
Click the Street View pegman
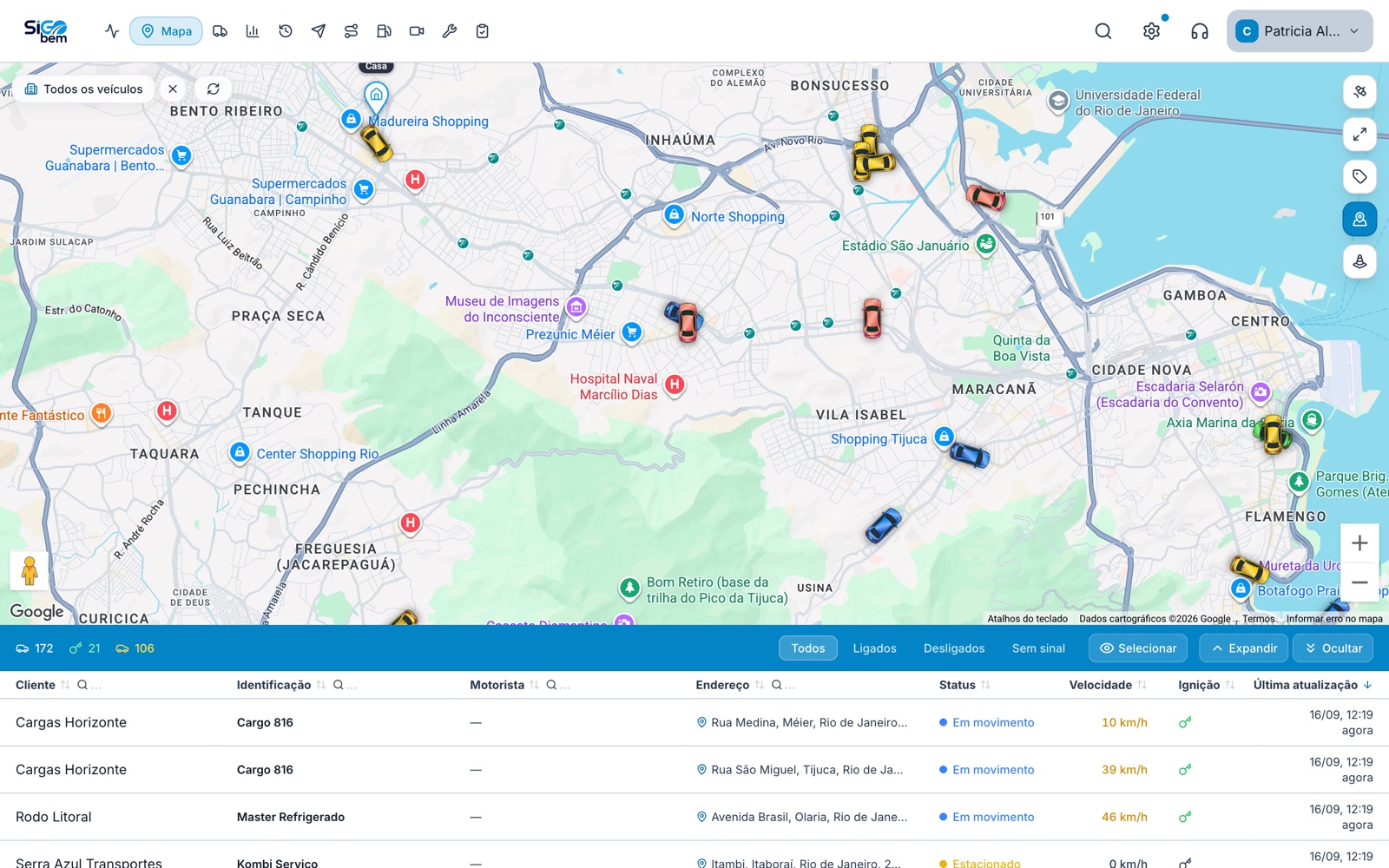(30, 570)
